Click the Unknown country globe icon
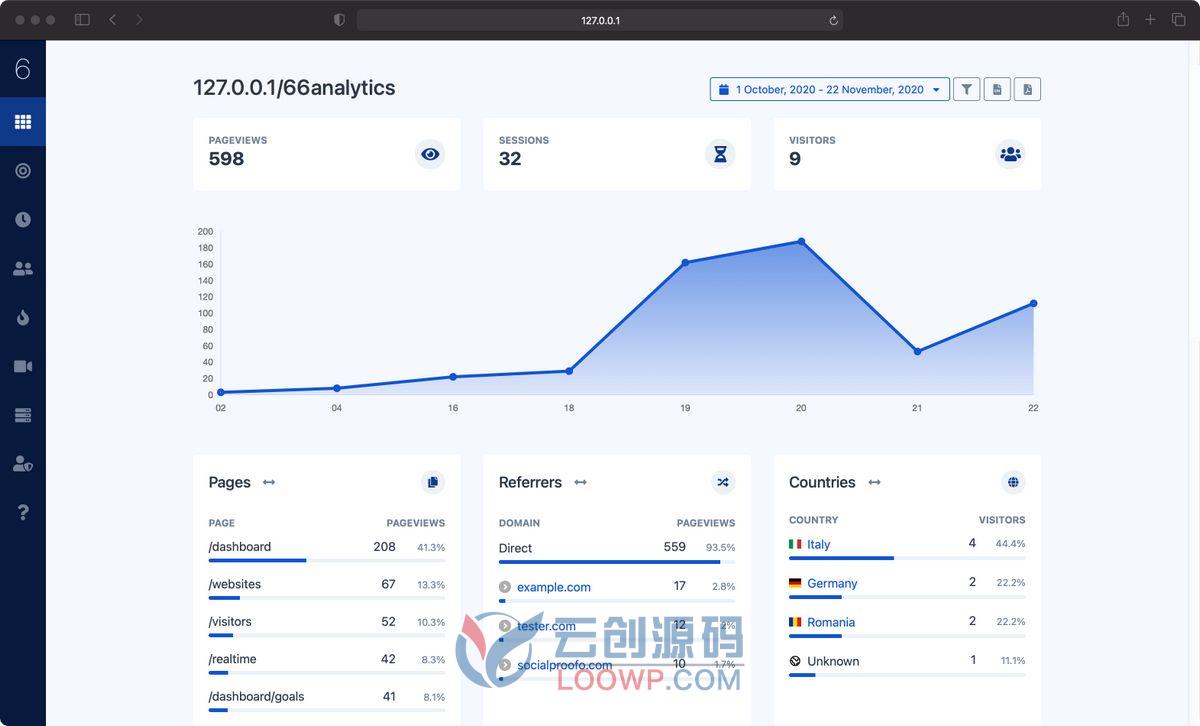The image size is (1200, 726). [x=795, y=661]
